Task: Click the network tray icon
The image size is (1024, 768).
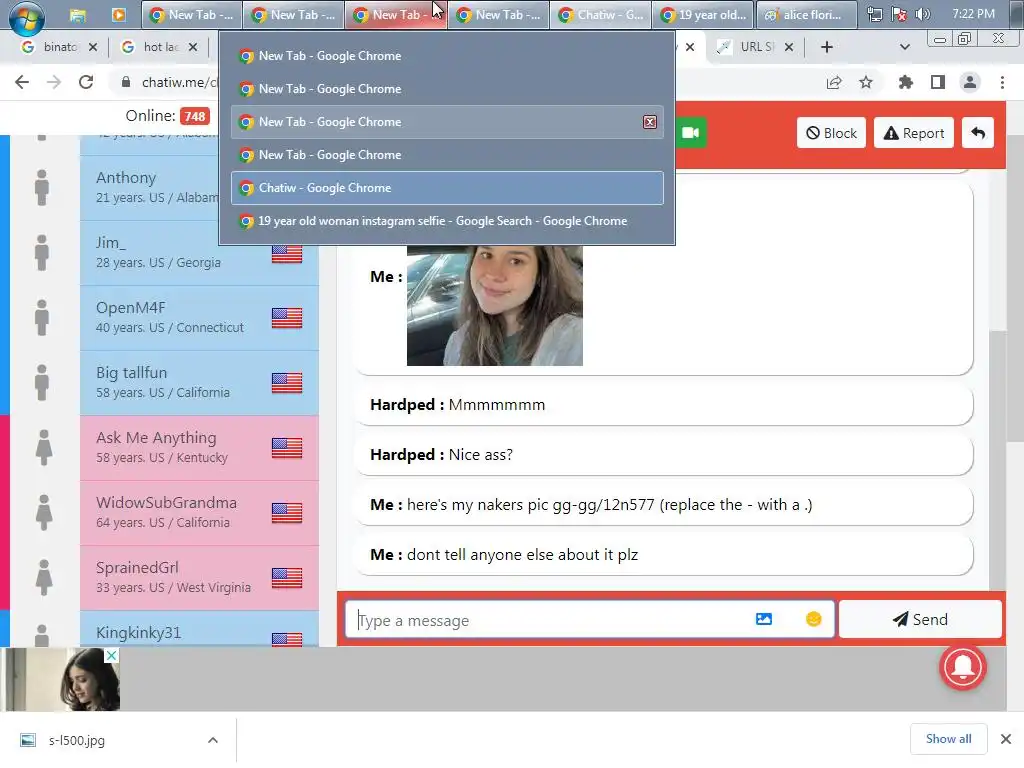Action: click(874, 14)
